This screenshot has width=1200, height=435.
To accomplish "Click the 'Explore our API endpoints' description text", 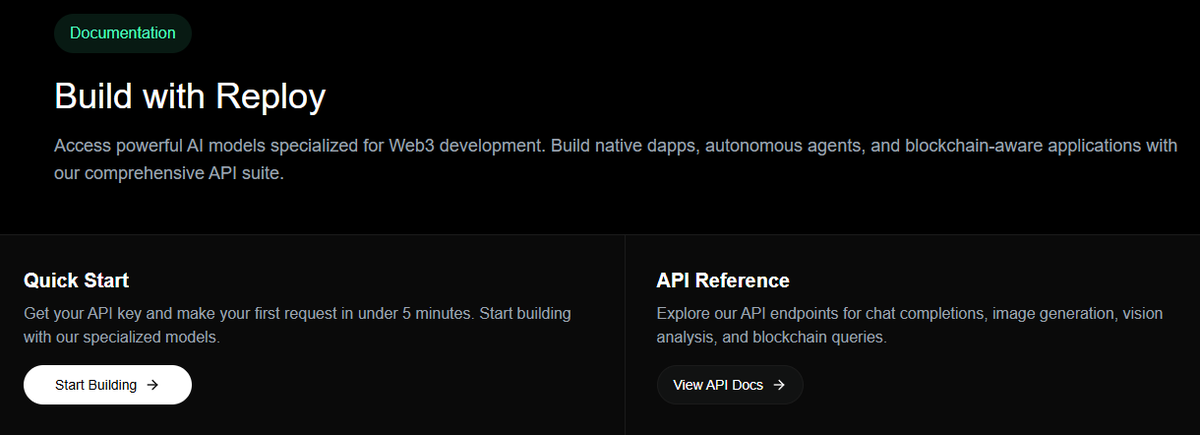I will tap(910, 325).
